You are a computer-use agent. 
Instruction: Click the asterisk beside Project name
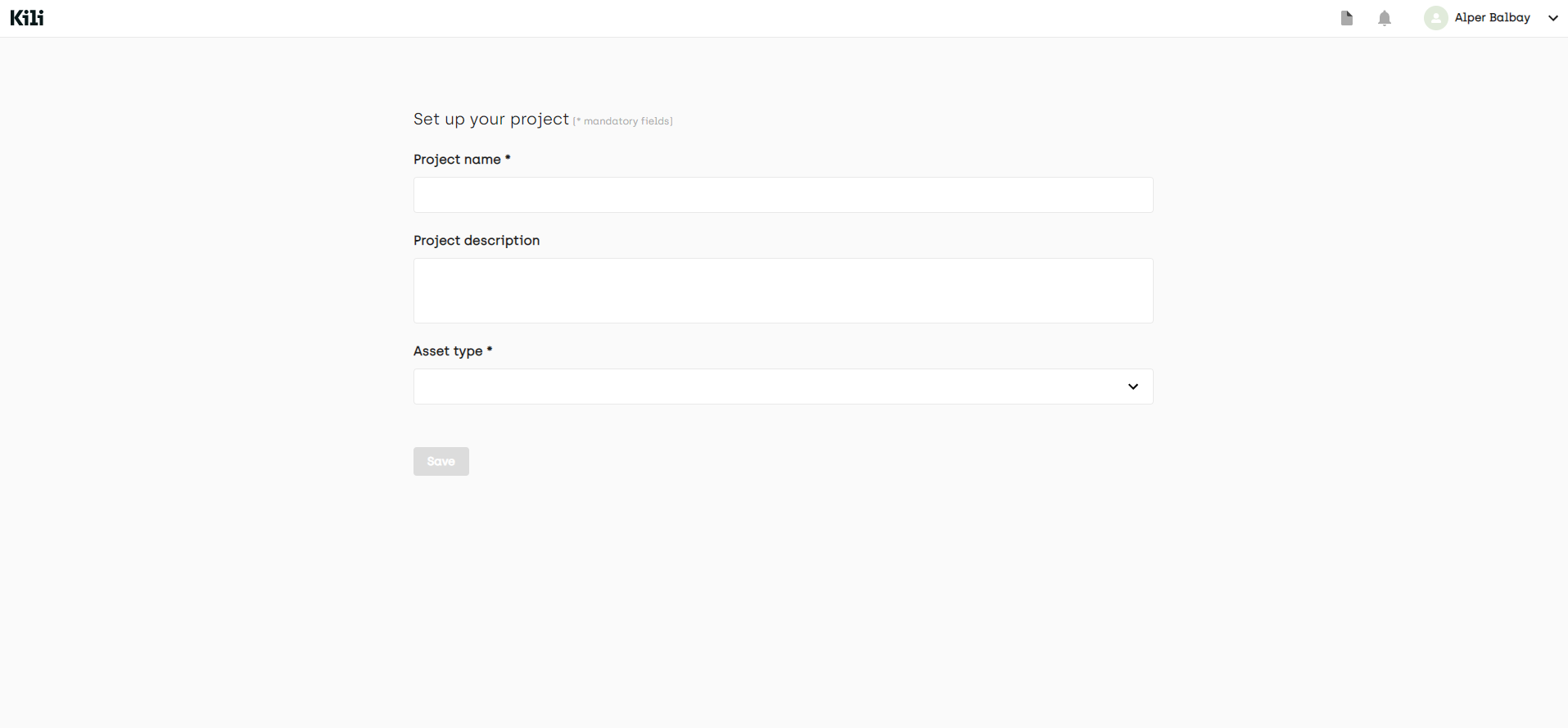(x=508, y=158)
